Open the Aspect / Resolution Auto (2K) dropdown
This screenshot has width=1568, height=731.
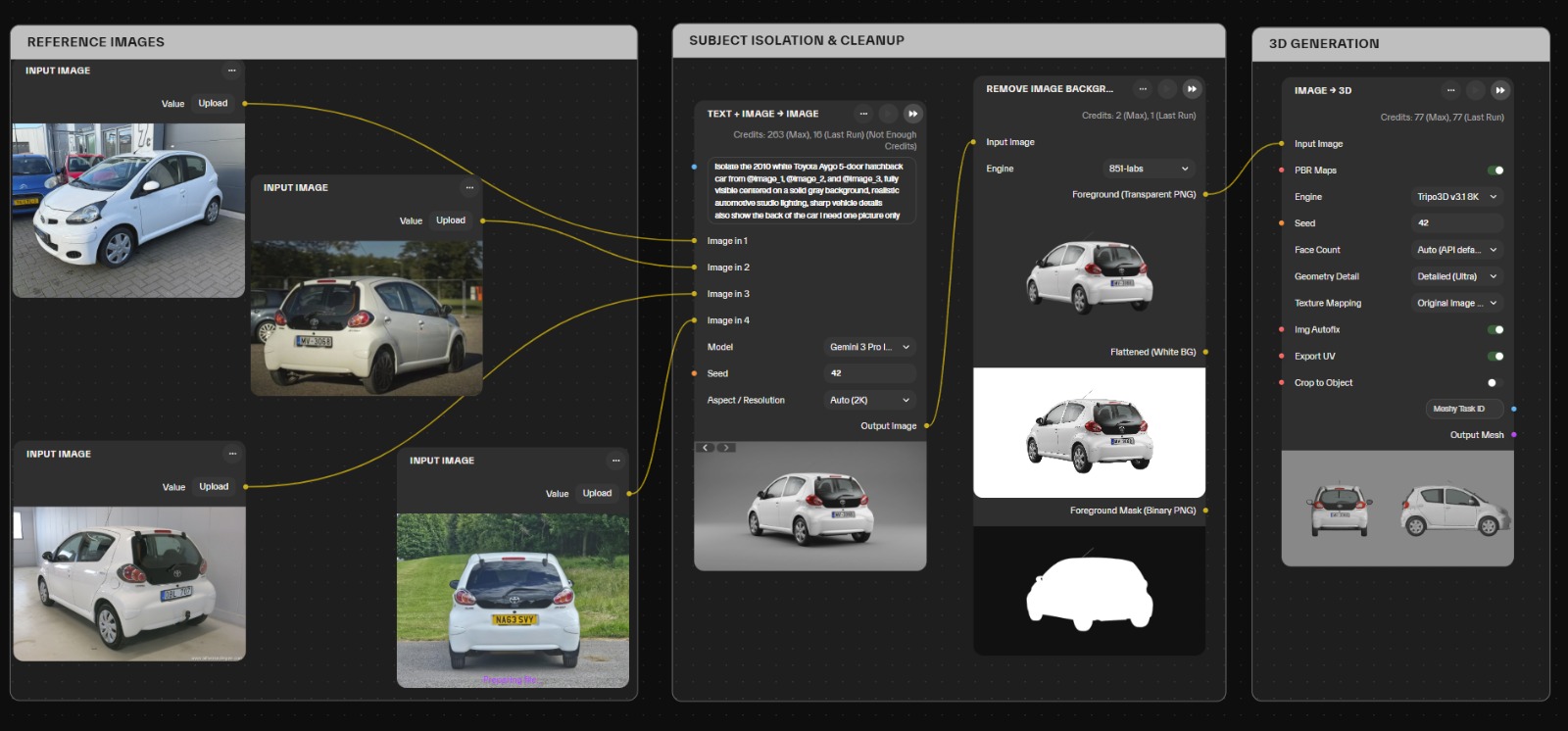pyautogui.click(x=870, y=400)
